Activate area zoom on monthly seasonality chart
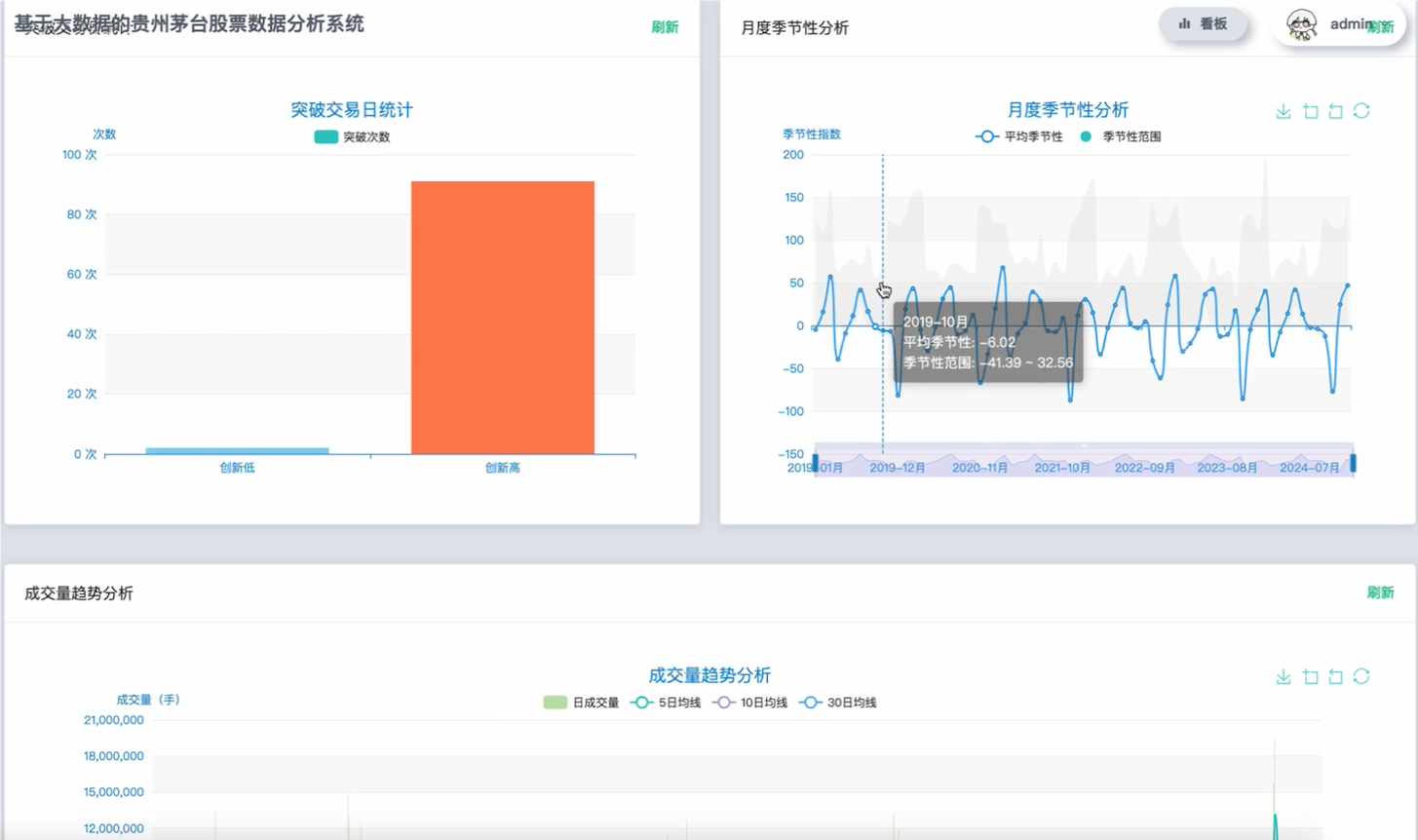This screenshot has width=1418, height=840. coord(1311,112)
